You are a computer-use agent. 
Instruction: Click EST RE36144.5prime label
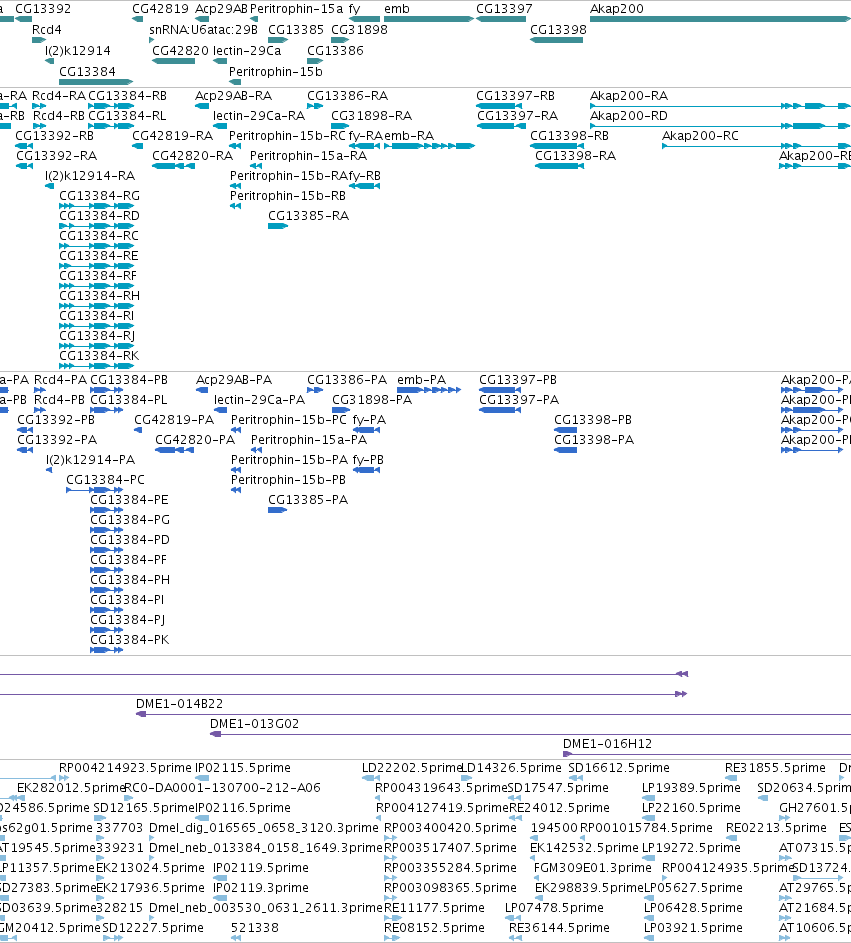[559, 927]
